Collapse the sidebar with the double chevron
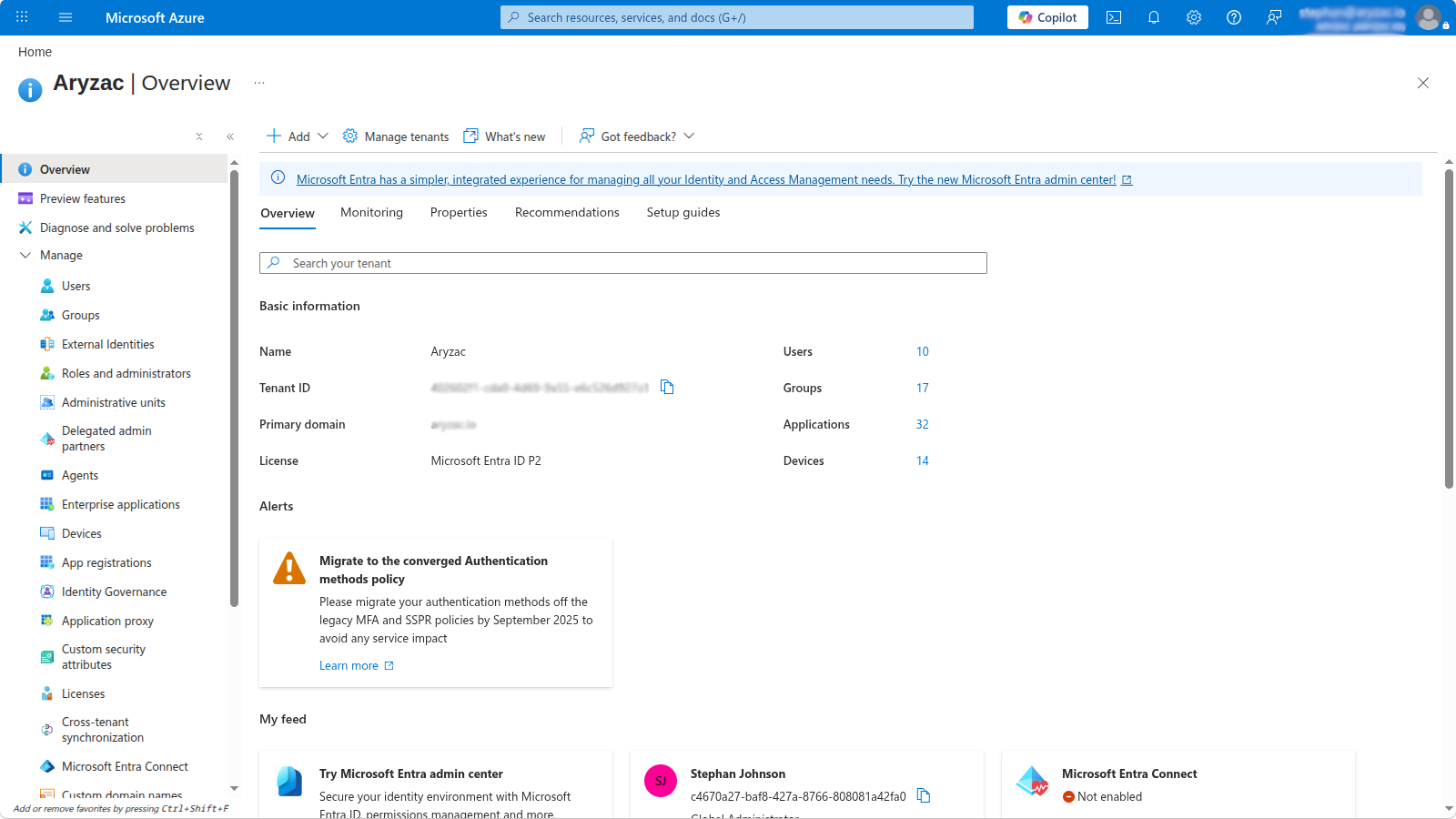 pos(230,136)
